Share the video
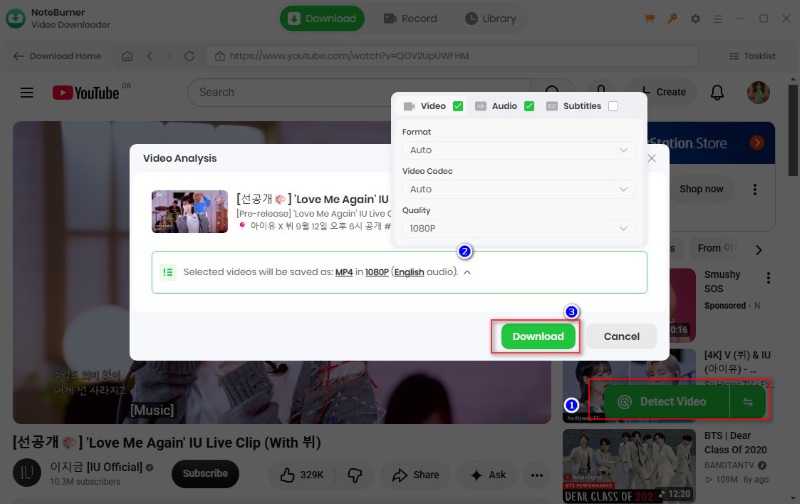Screen dimensions: 800x504 point(416,475)
